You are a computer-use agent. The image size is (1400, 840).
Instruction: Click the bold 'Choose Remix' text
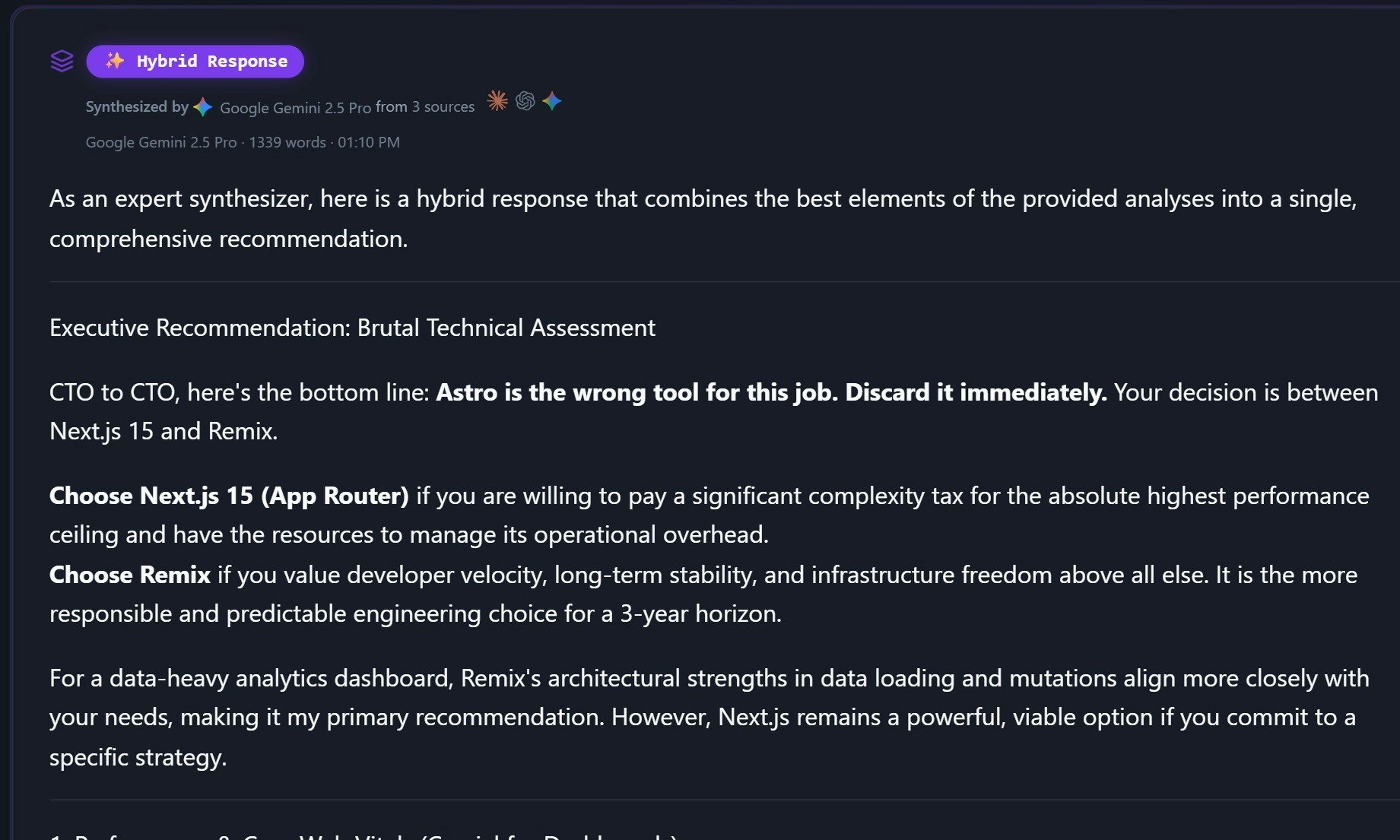[130, 575]
